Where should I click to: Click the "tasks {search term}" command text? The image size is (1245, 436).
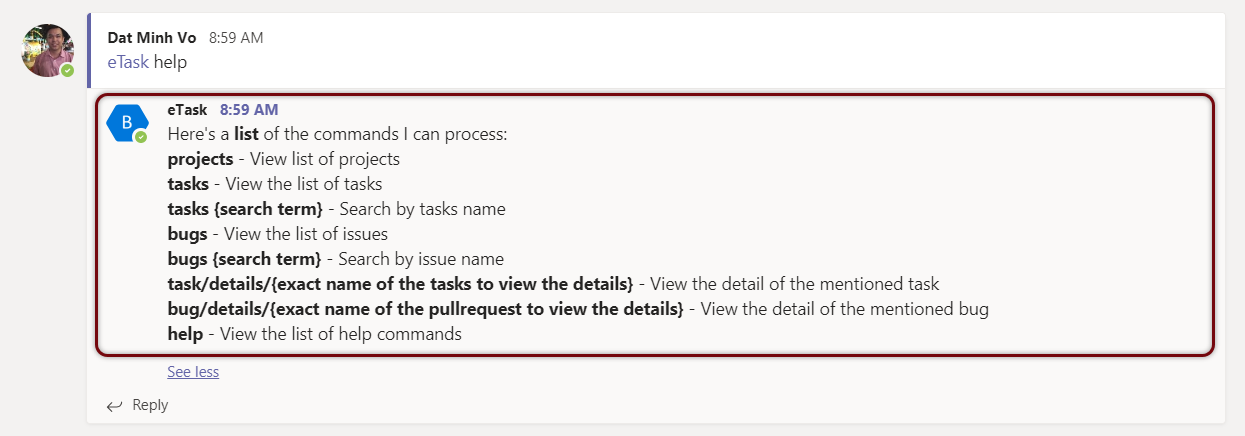245,209
